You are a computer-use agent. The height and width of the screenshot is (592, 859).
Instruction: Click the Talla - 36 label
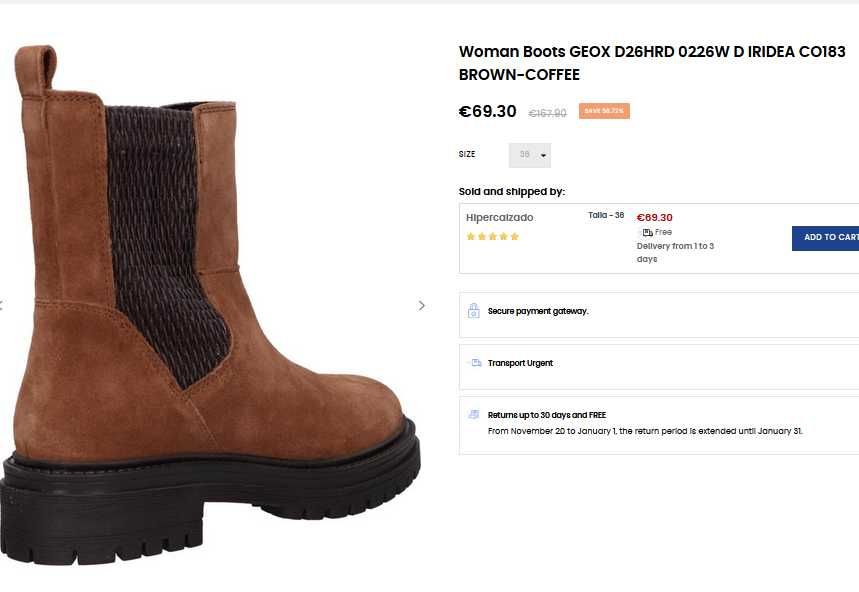tap(606, 216)
